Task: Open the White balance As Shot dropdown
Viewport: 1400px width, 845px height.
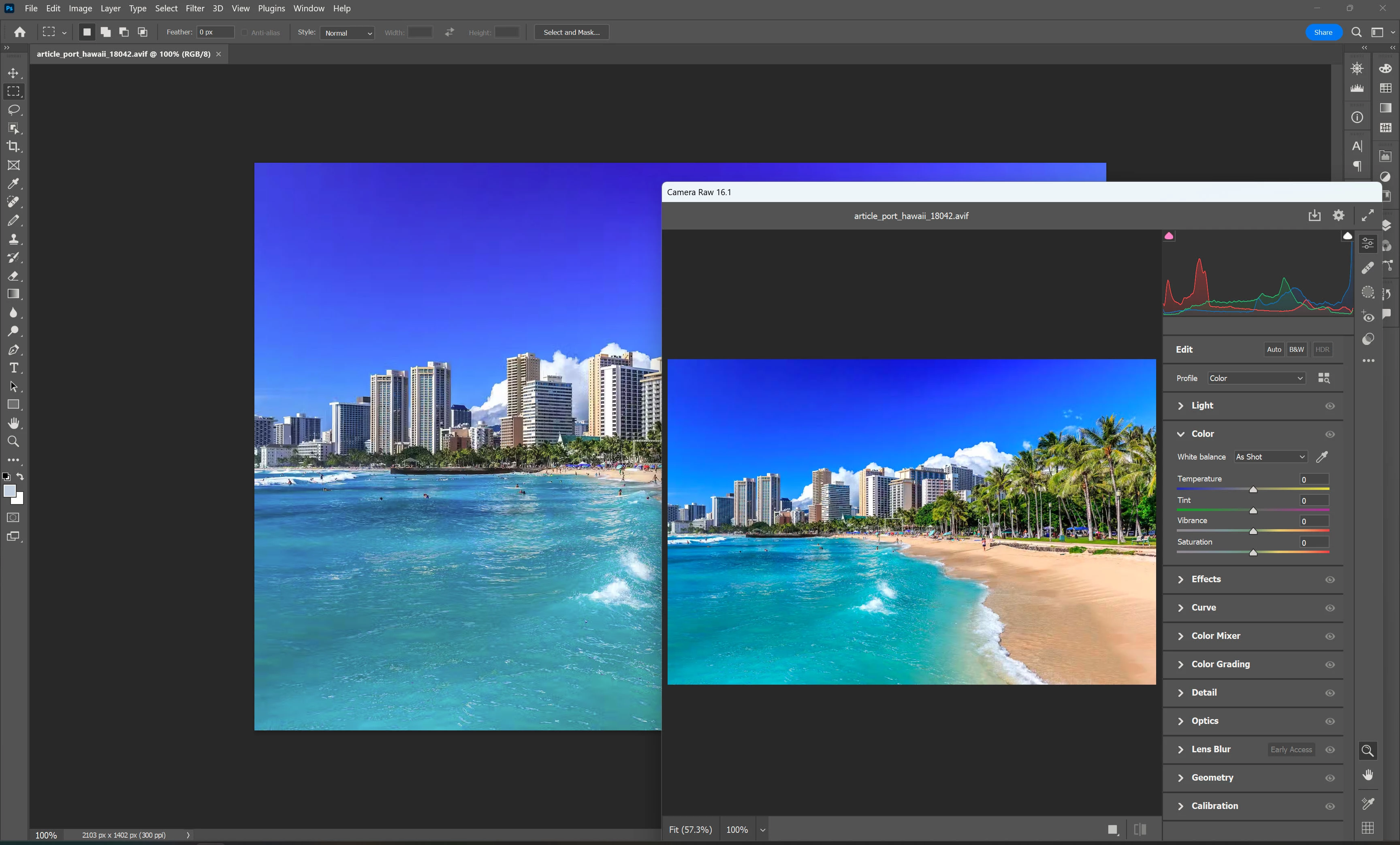Action: pos(1270,457)
